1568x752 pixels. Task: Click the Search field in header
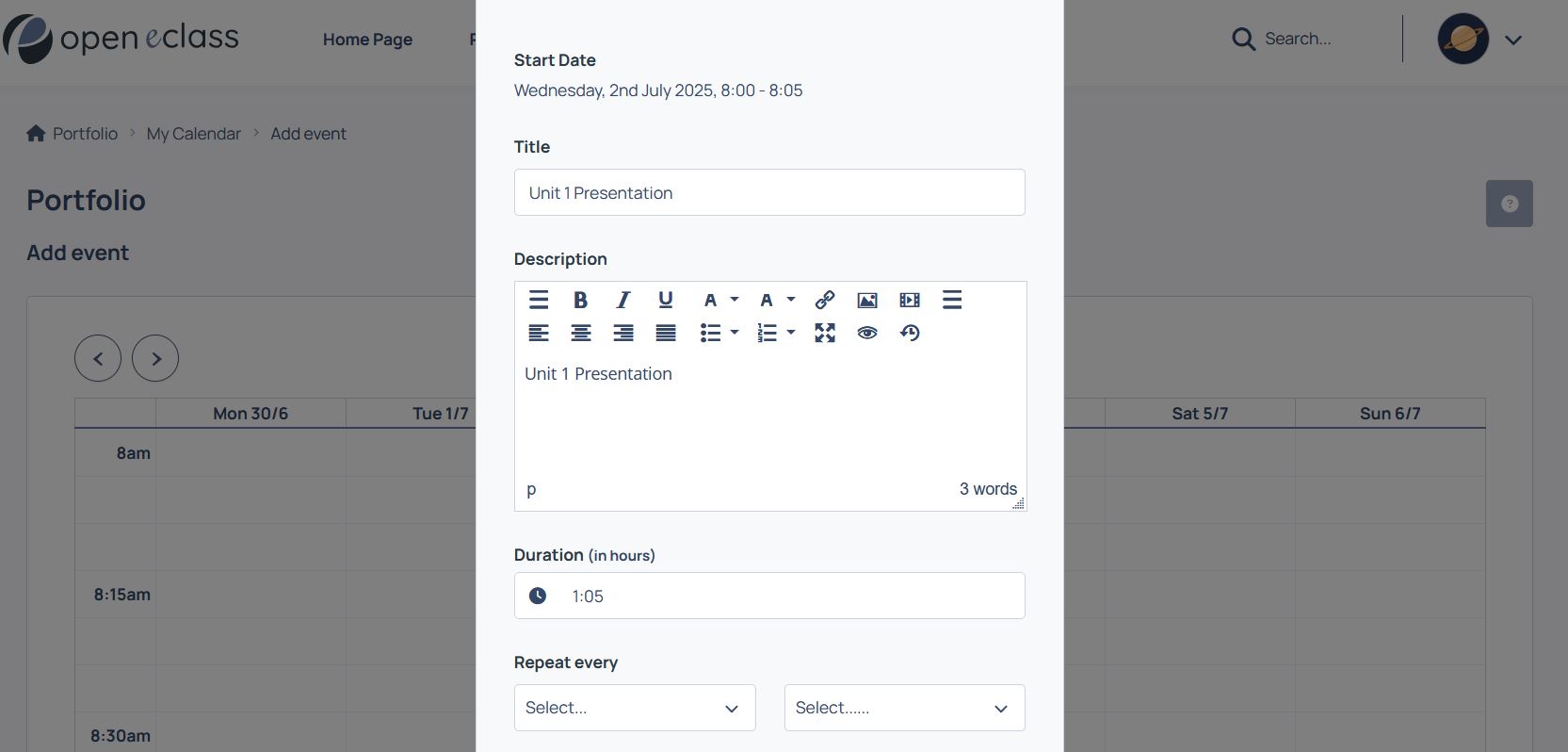click(1298, 39)
